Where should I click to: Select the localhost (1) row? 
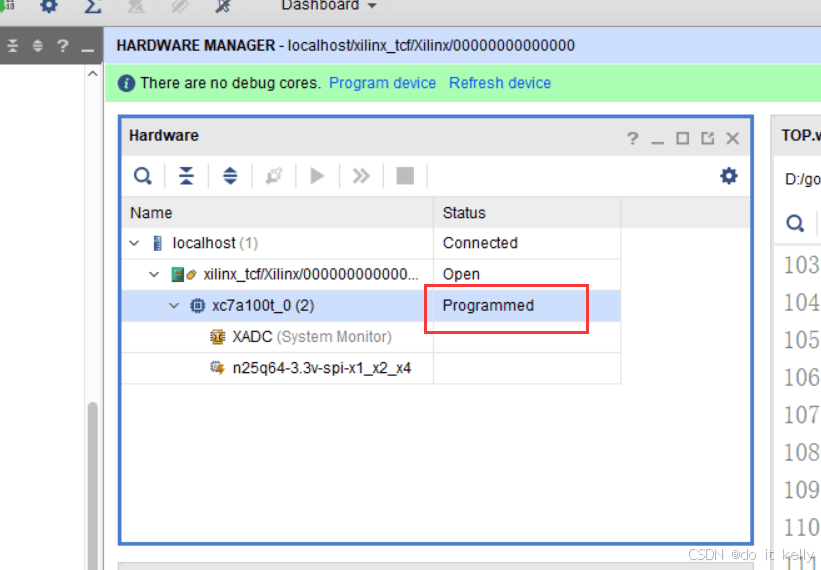pos(371,243)
